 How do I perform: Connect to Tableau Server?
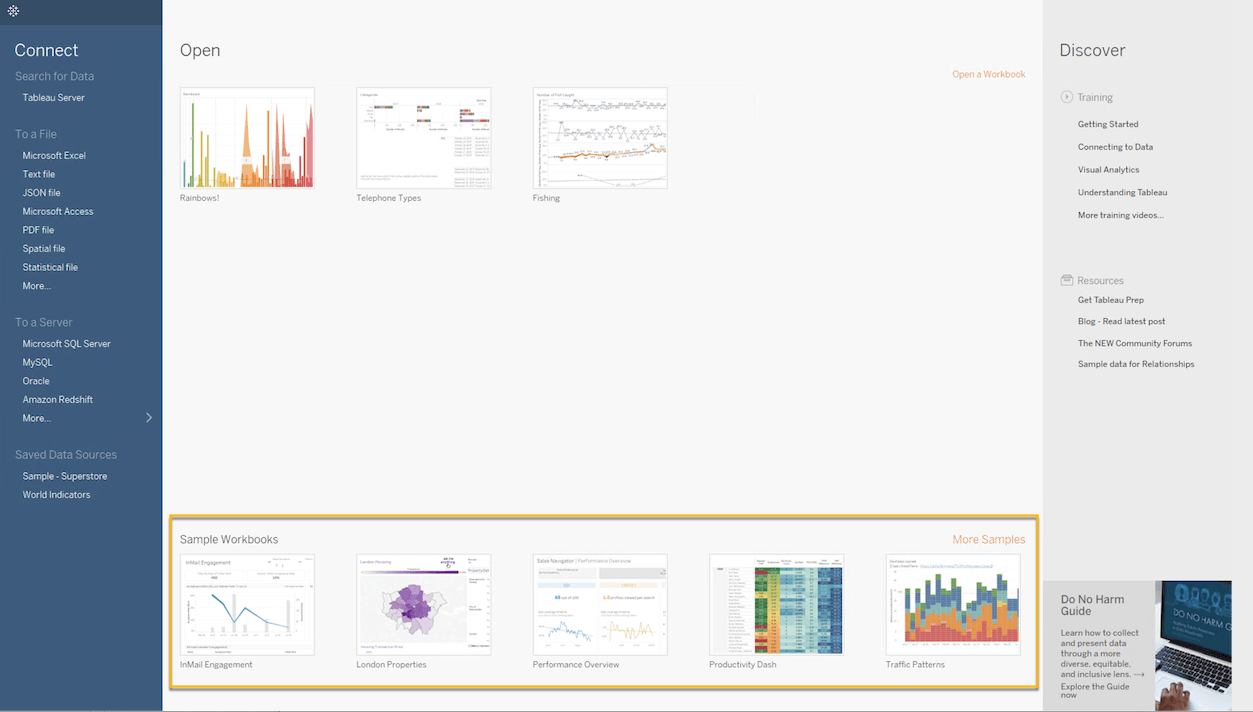click(54, 98)
